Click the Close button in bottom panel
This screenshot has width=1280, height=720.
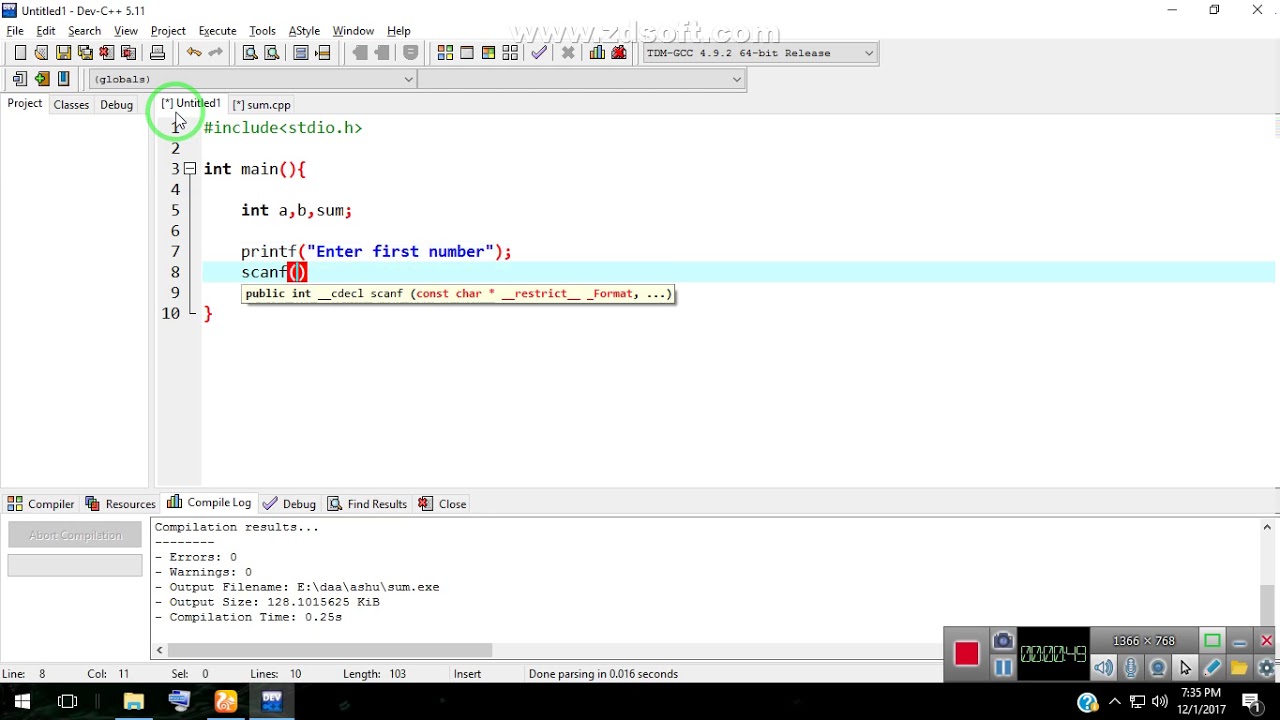(x=443, y=504)
